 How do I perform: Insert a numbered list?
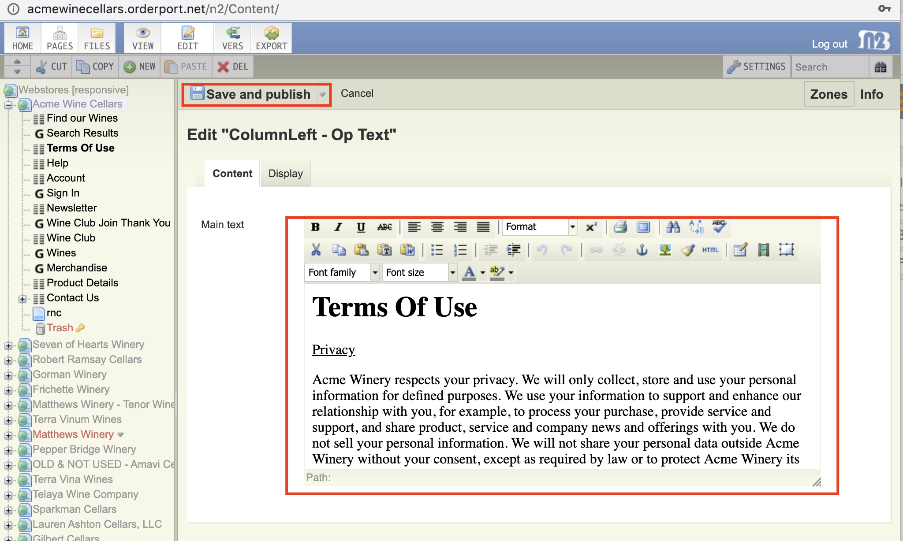460,249
